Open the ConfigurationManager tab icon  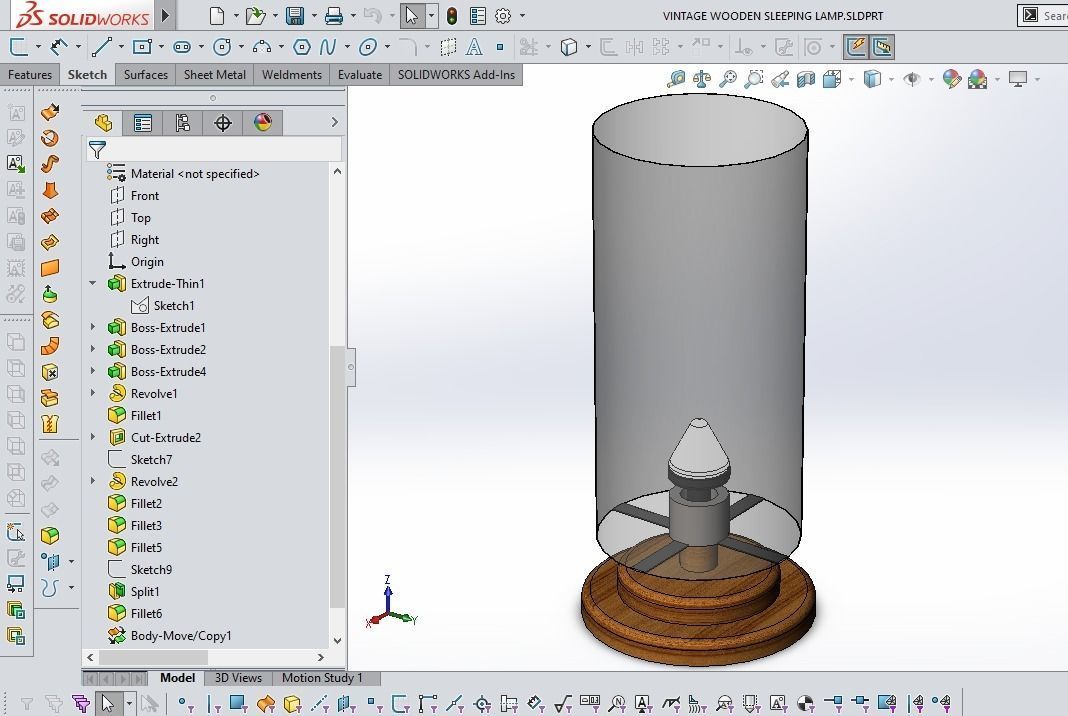183,123
